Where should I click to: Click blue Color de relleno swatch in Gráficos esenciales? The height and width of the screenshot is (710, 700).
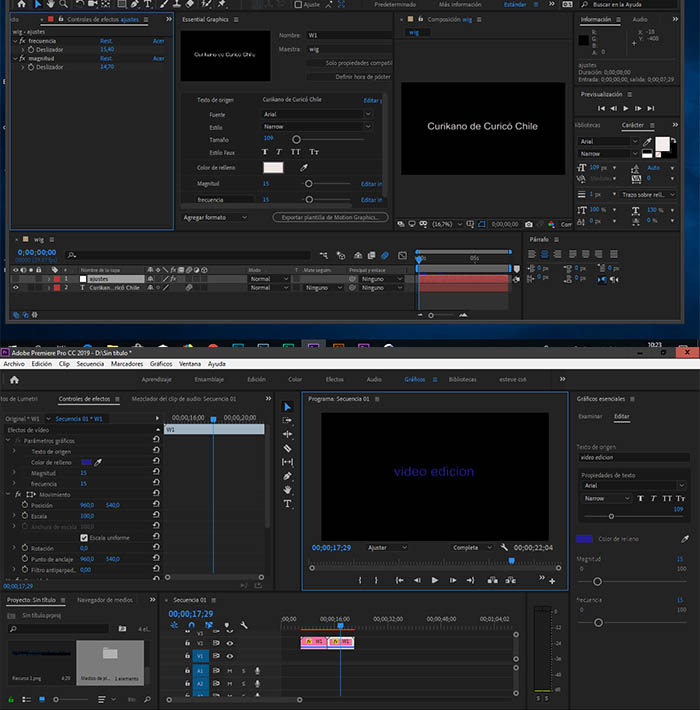(x=584, y=539)
